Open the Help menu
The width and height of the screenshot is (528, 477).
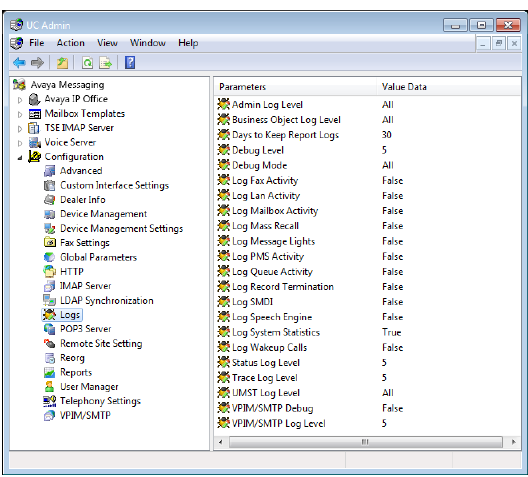pyautogui.click(x=188, y=43)
